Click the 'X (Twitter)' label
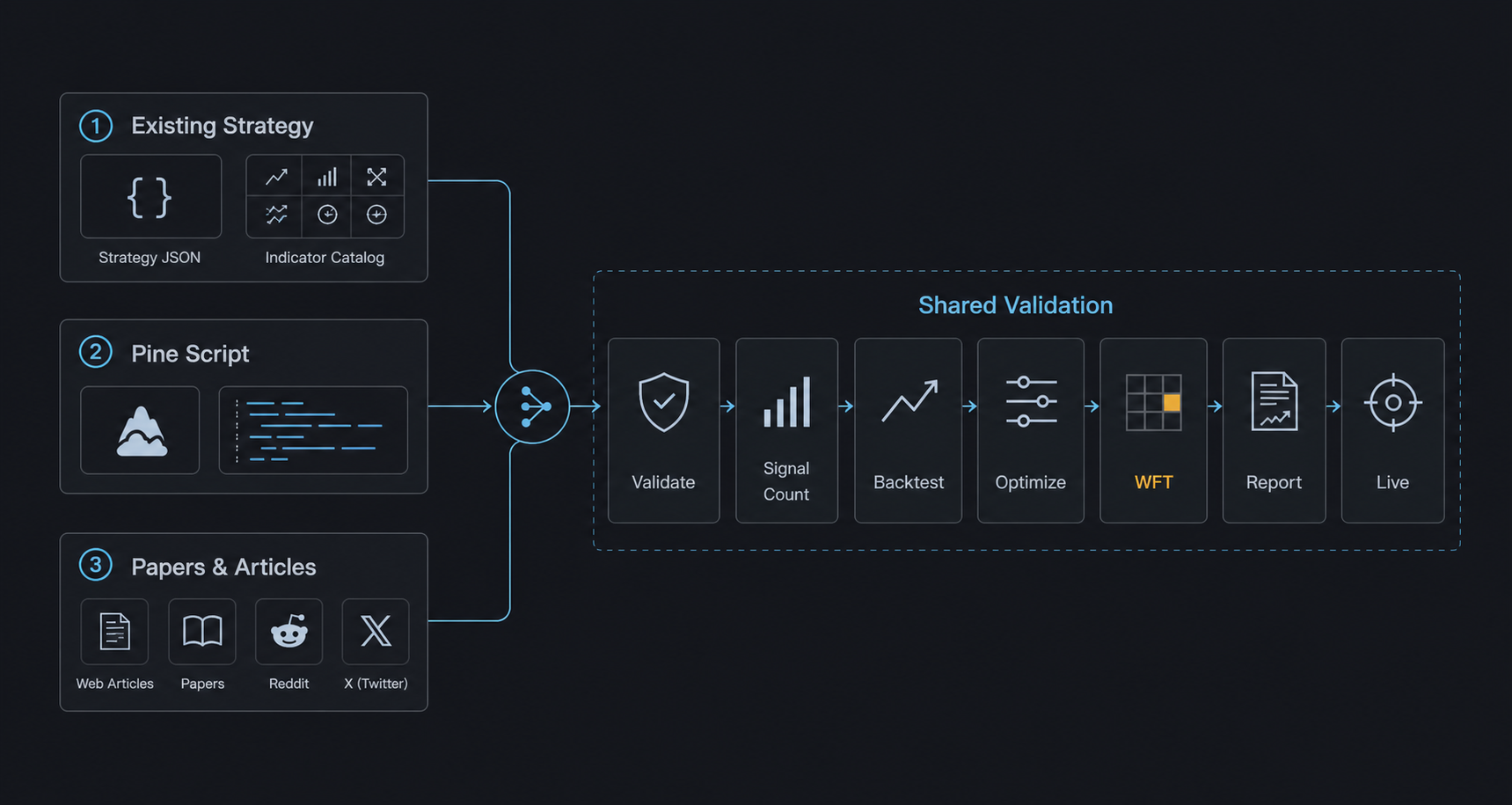The width and height of the screenshot is (1512, 805). [376, 684]
